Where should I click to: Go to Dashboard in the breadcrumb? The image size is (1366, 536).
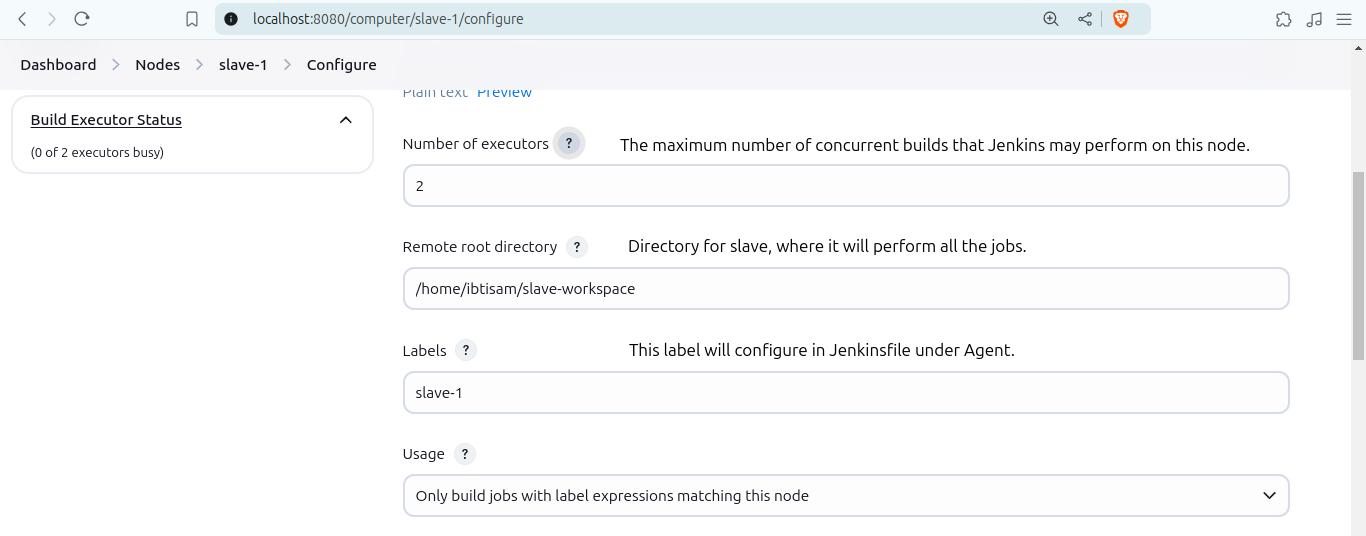pos(58,65)
